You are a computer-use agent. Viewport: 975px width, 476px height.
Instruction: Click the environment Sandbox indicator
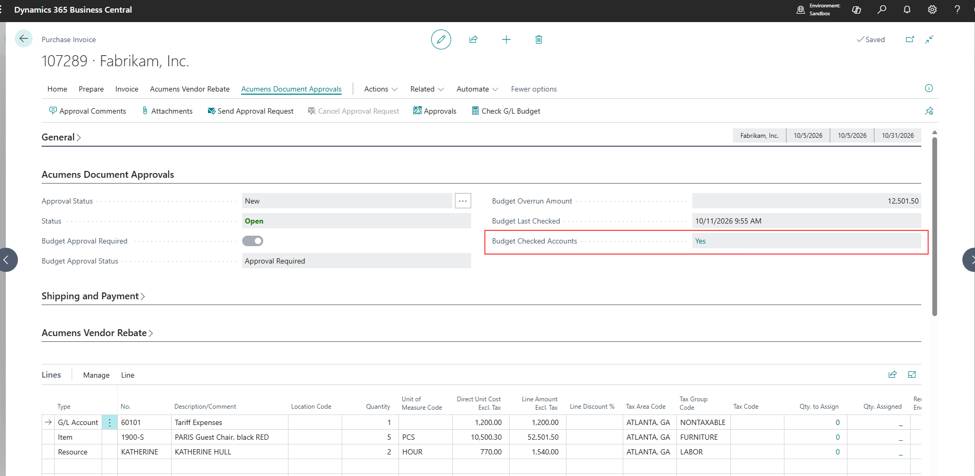819,10
